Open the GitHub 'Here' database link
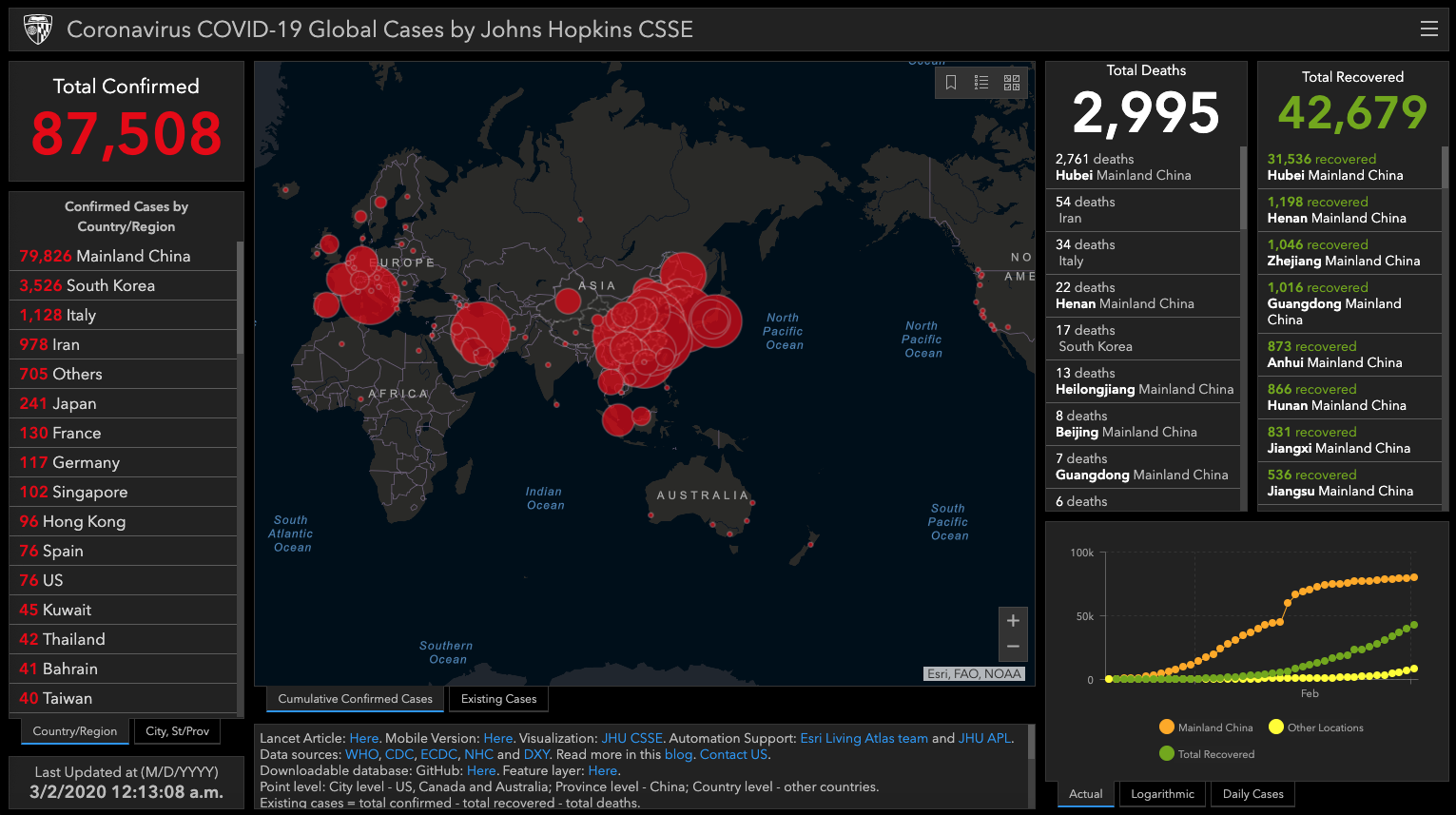This screenshot has width=1456, height=815. [x=481, y=770]
